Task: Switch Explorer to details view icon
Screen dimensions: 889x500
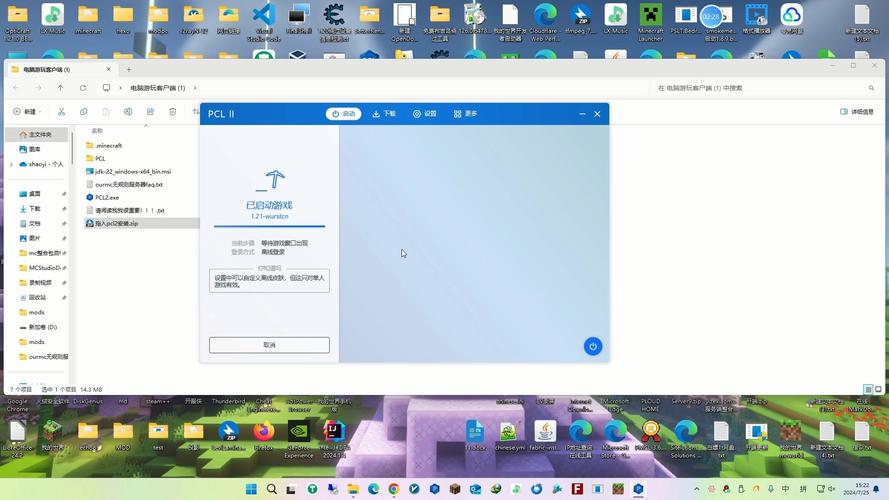Action: [x=867, y=389]
